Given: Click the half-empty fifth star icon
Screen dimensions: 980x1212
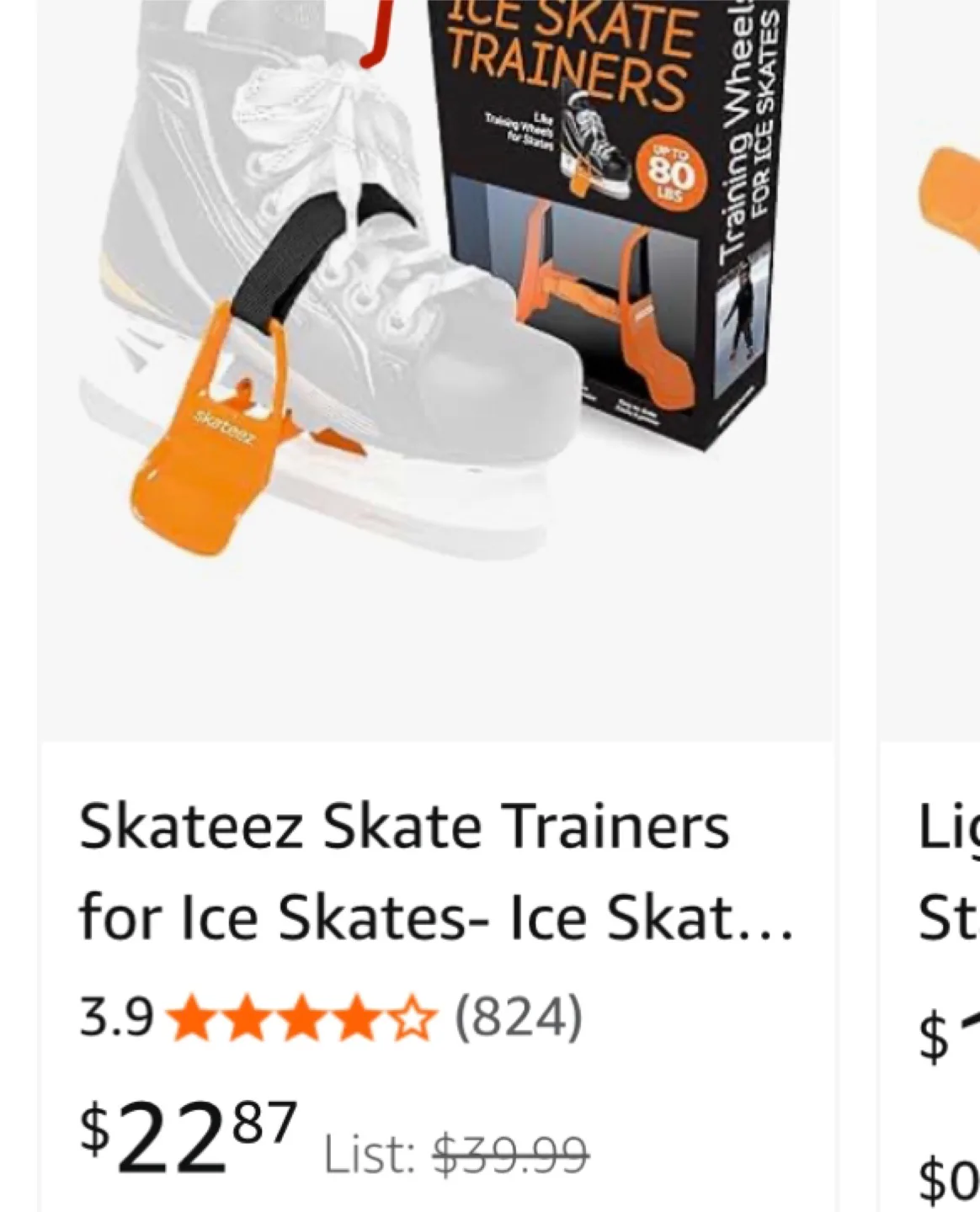Looking at the screenshot, I should [410, 1018].
